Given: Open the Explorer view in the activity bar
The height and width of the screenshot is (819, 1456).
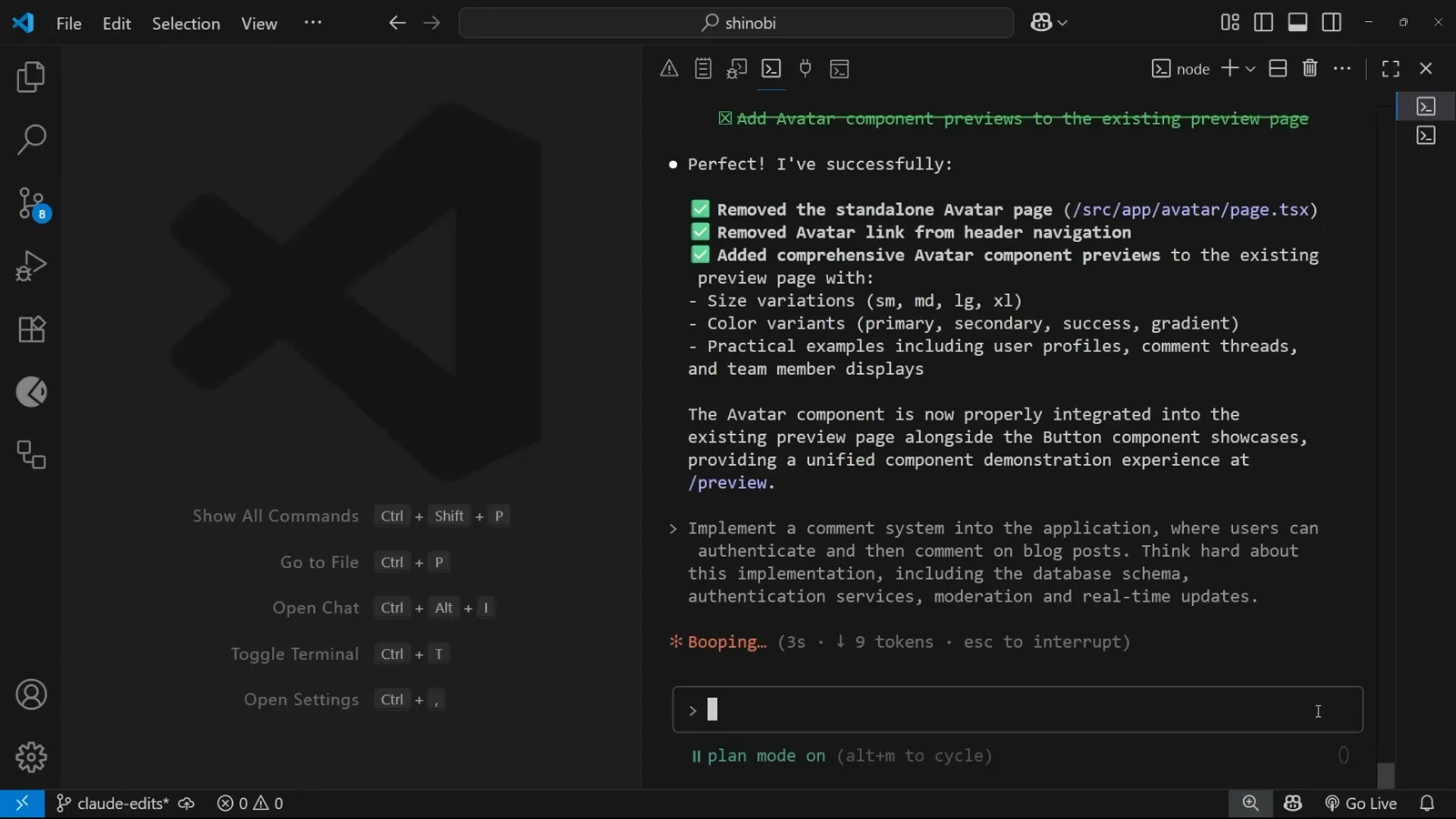Looking at the screenshot, I should click(31, 77).
